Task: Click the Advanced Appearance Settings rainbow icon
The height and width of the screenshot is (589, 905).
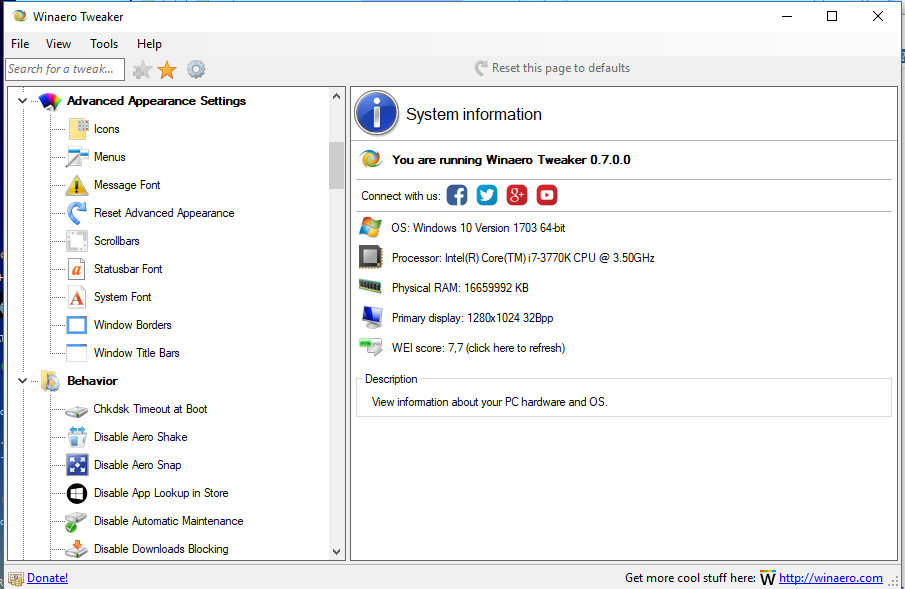Action: pos(50,101)
